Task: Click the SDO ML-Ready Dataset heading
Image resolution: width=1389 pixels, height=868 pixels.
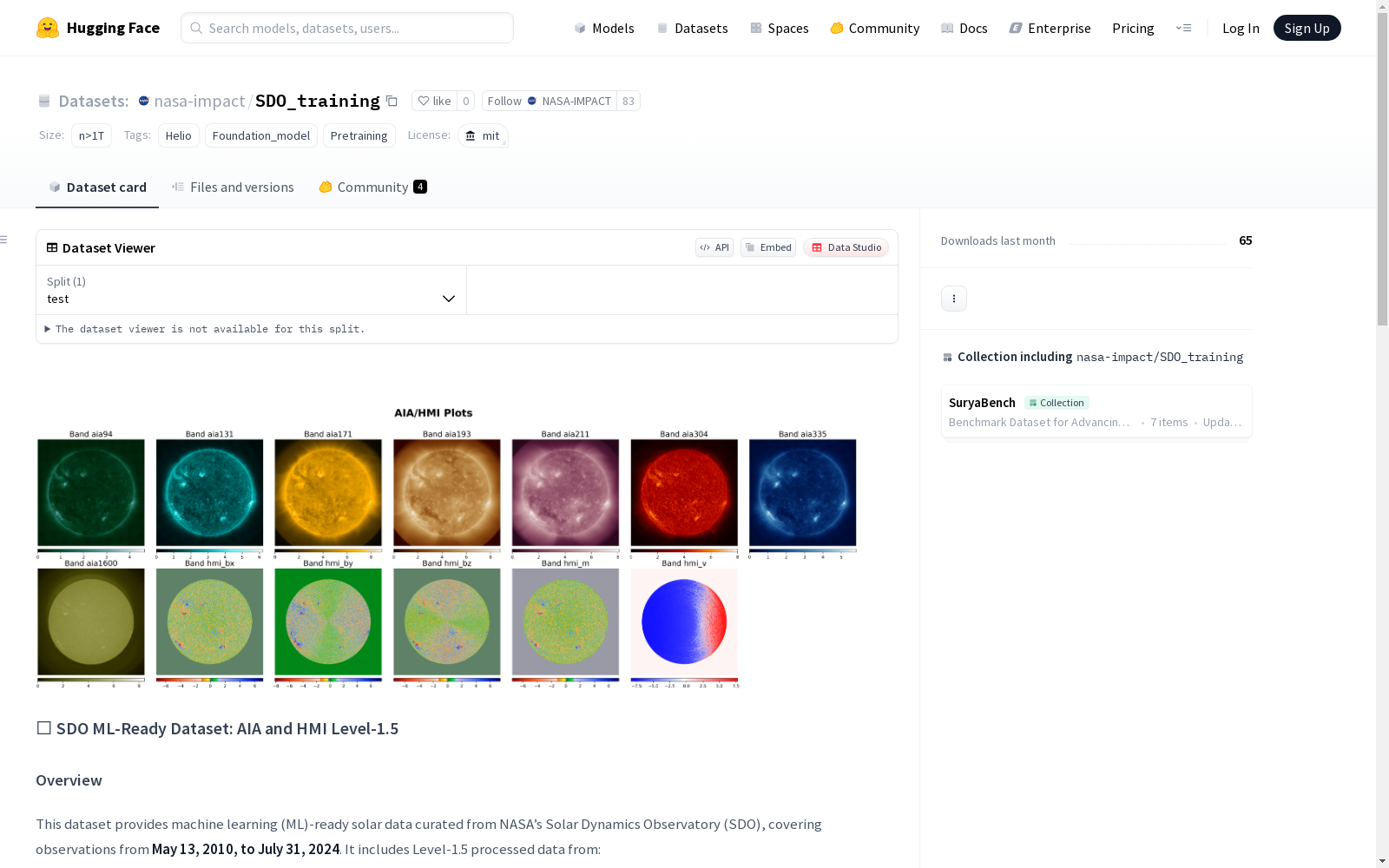Action: coord(217,728)
